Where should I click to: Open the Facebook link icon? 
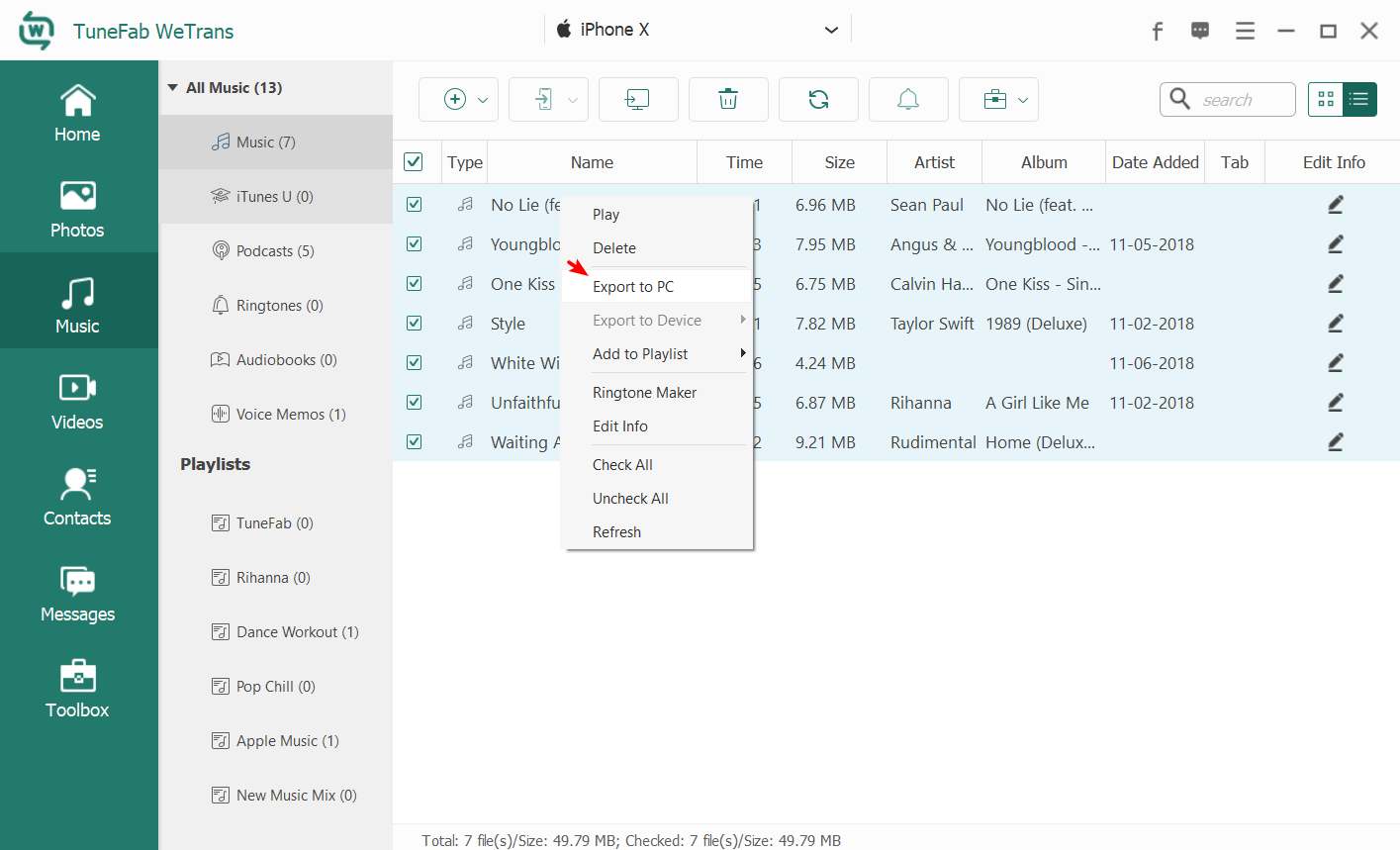coord(1157,31)
